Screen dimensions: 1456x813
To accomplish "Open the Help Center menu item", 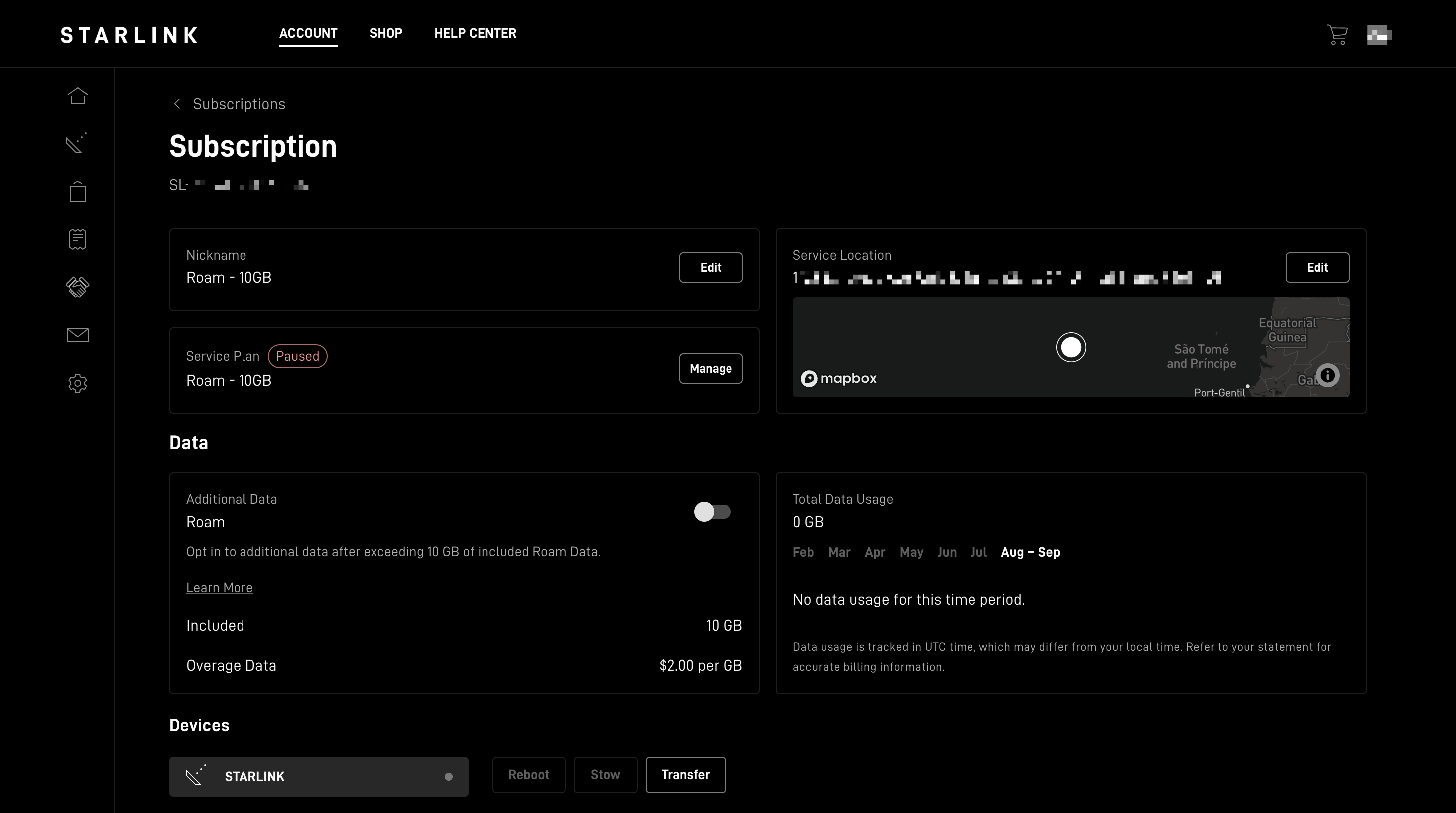I will (475, 33).
